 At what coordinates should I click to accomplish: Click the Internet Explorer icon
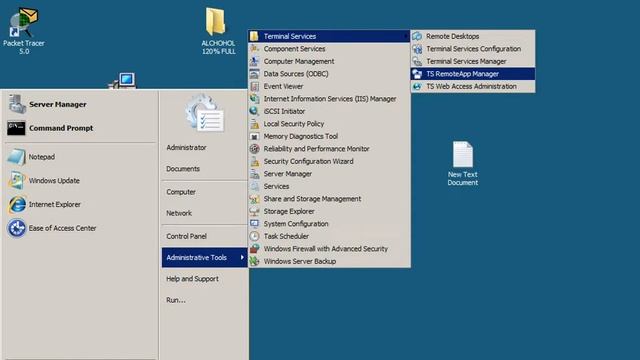17,204
